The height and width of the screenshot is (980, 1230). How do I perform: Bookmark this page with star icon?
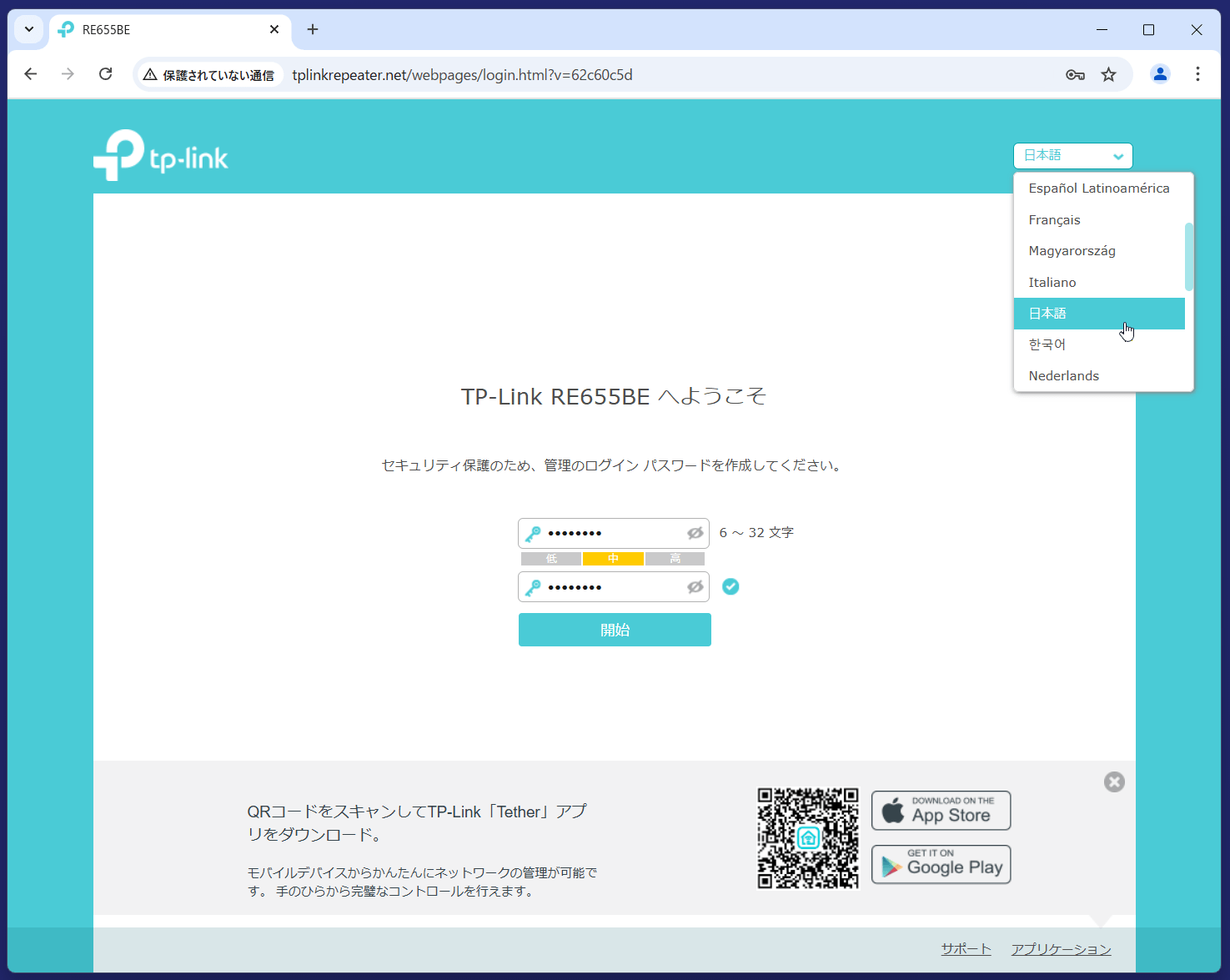(x=1108, y=75)
